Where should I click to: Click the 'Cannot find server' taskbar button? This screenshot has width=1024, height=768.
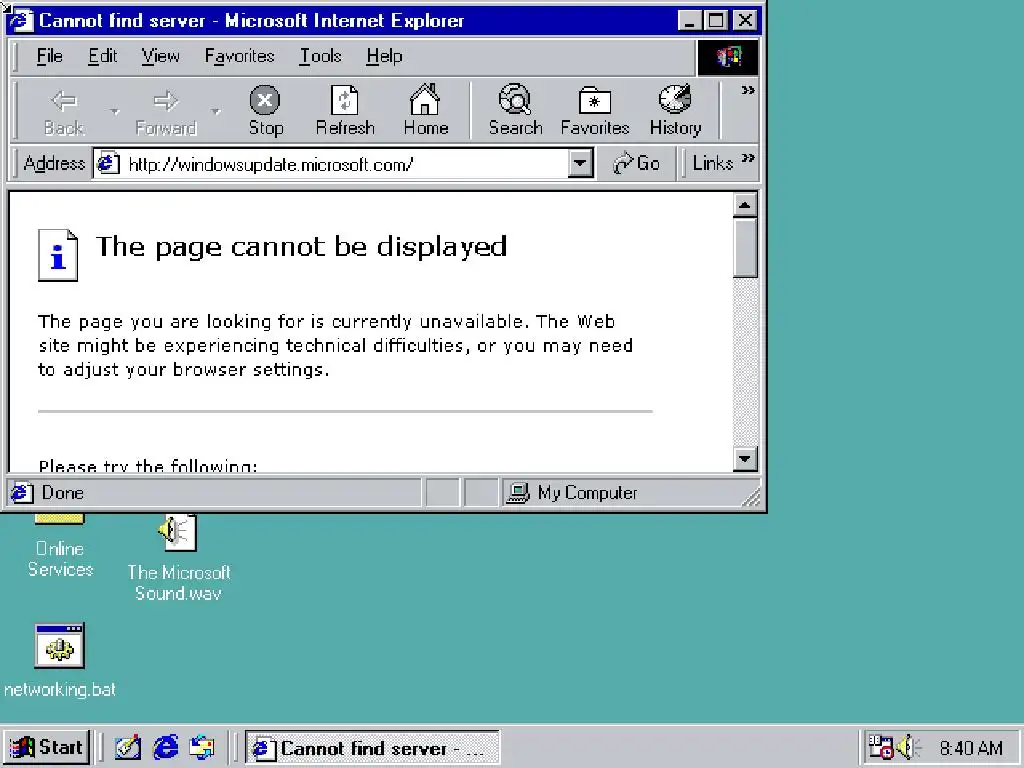[372, 748]
